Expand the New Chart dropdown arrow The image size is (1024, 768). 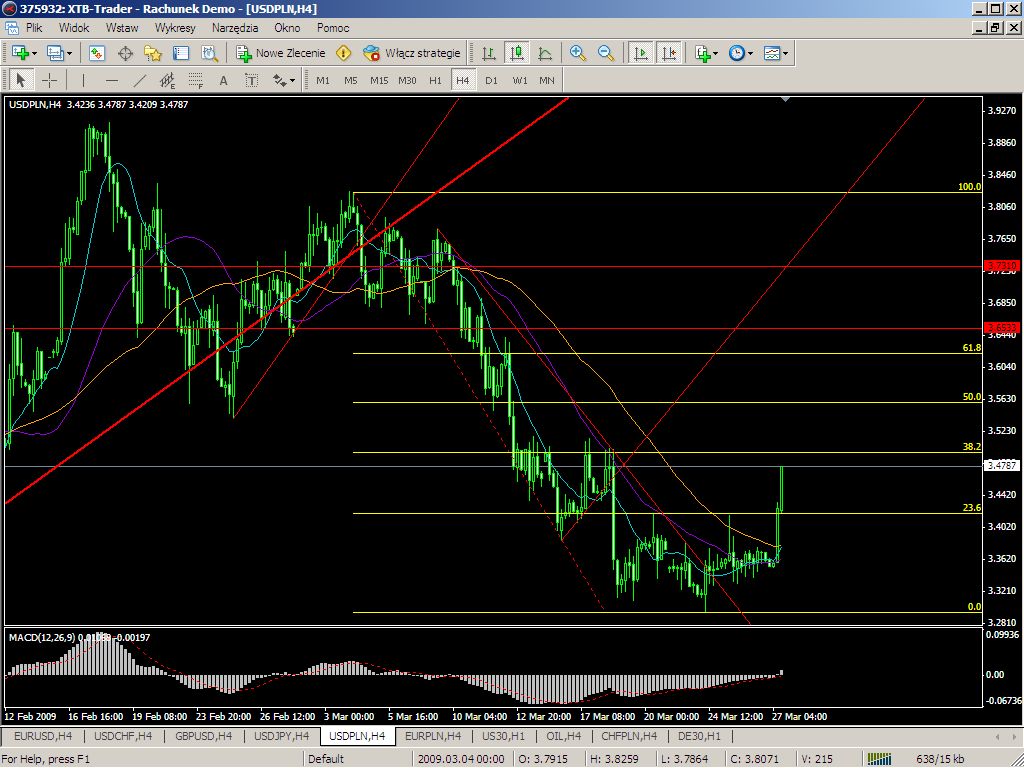tap(34, 54)
